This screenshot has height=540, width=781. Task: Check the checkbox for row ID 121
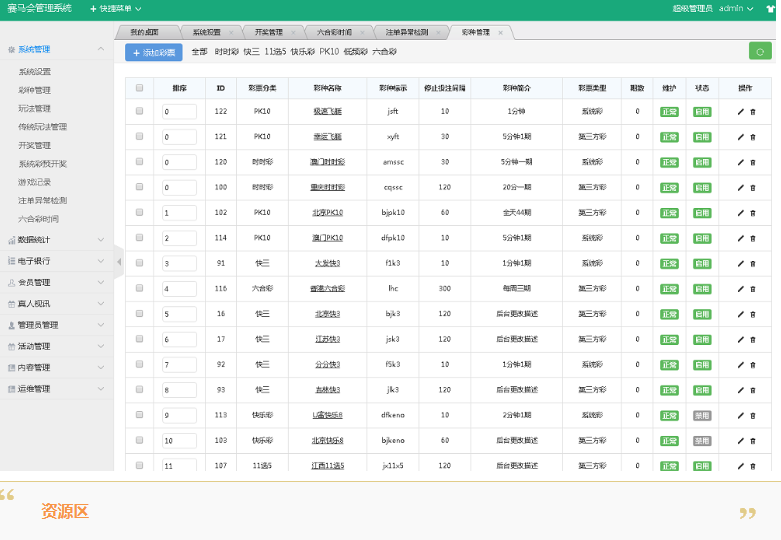point(139,136)
